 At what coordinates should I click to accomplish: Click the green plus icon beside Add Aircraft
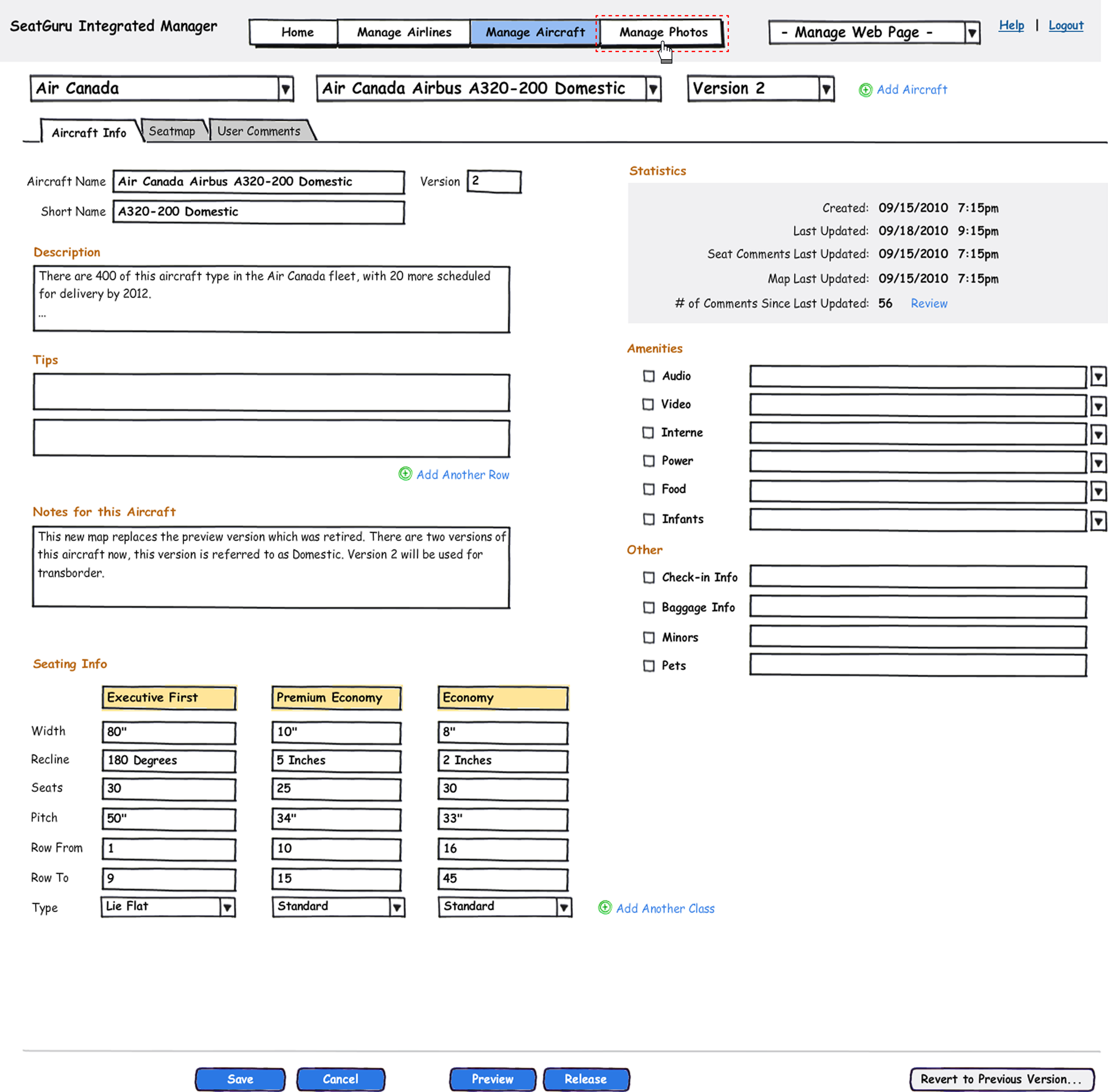[x=865, y=90]
